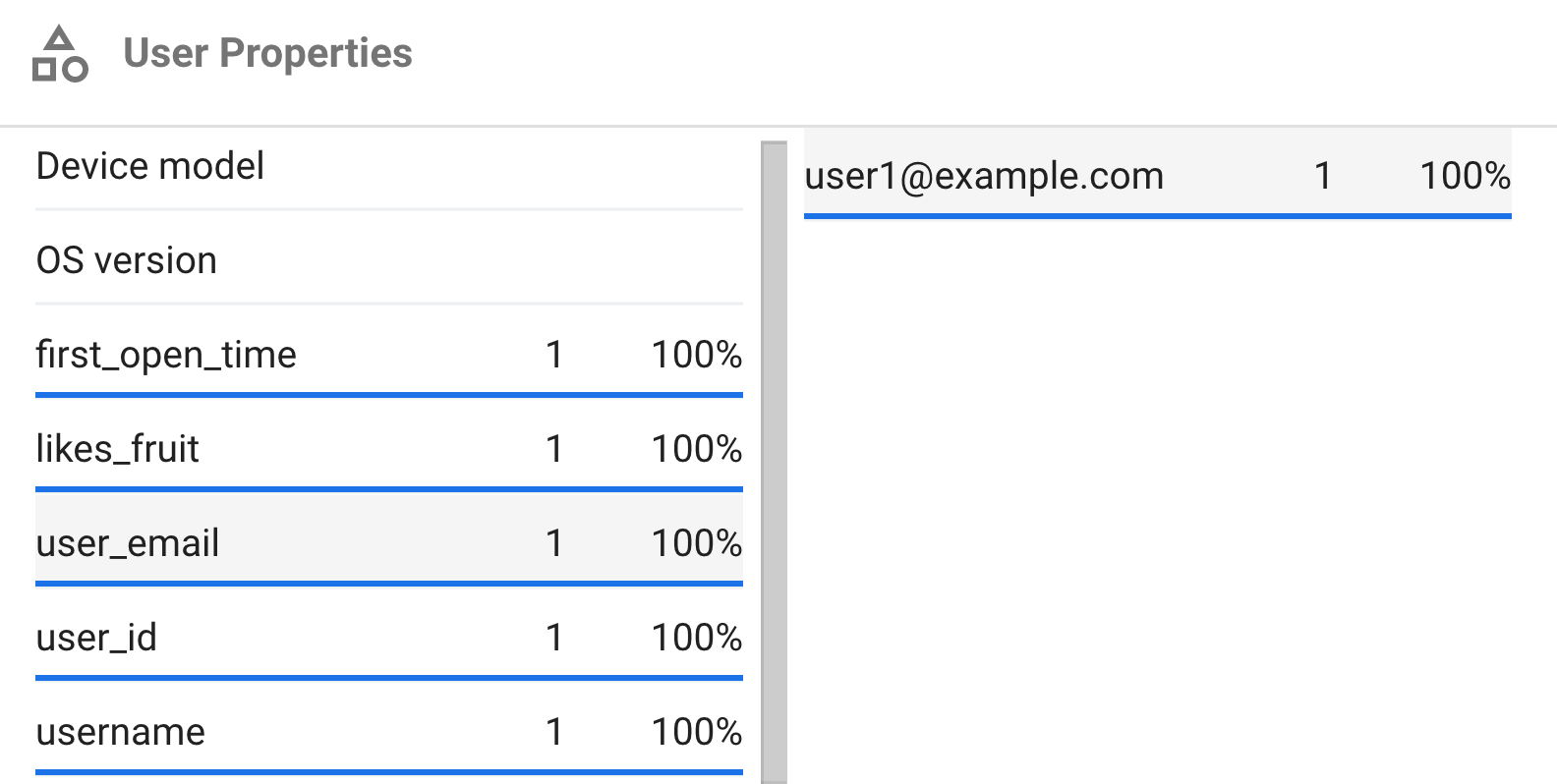
Task: Click the blue bar under user1@example.com
Action: coord(1158,216)
